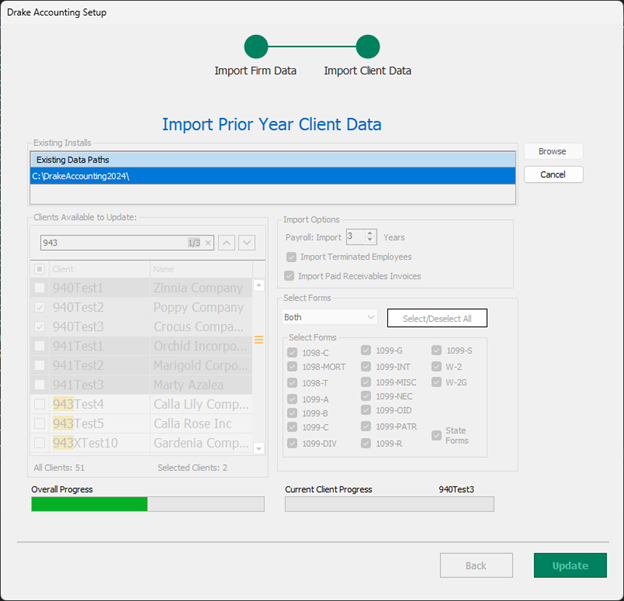Click the Back button
Screen dimensions: 624x601
click(x=476, y=566)
